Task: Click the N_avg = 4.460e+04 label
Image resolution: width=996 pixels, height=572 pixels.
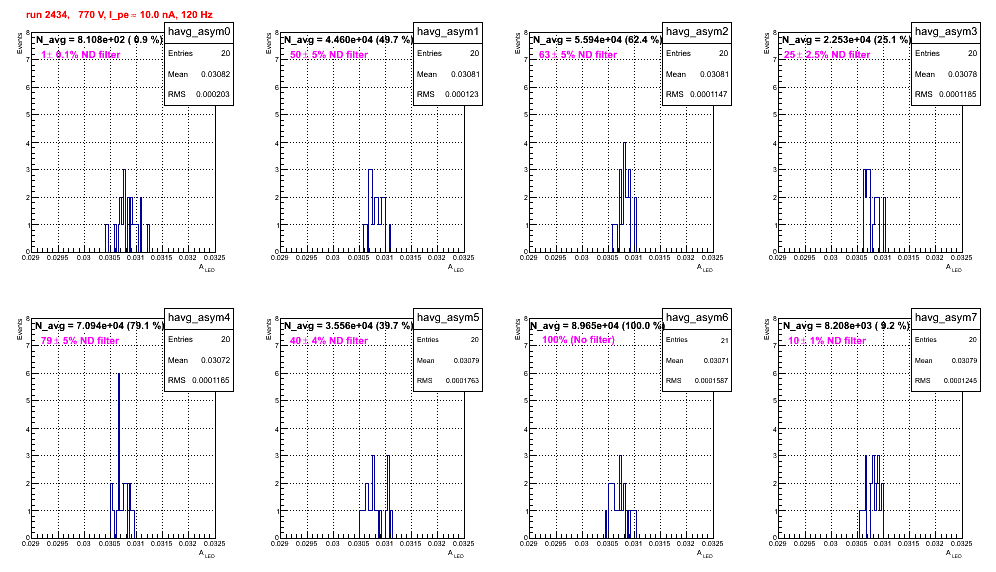Action: click(x=348, y=40)
